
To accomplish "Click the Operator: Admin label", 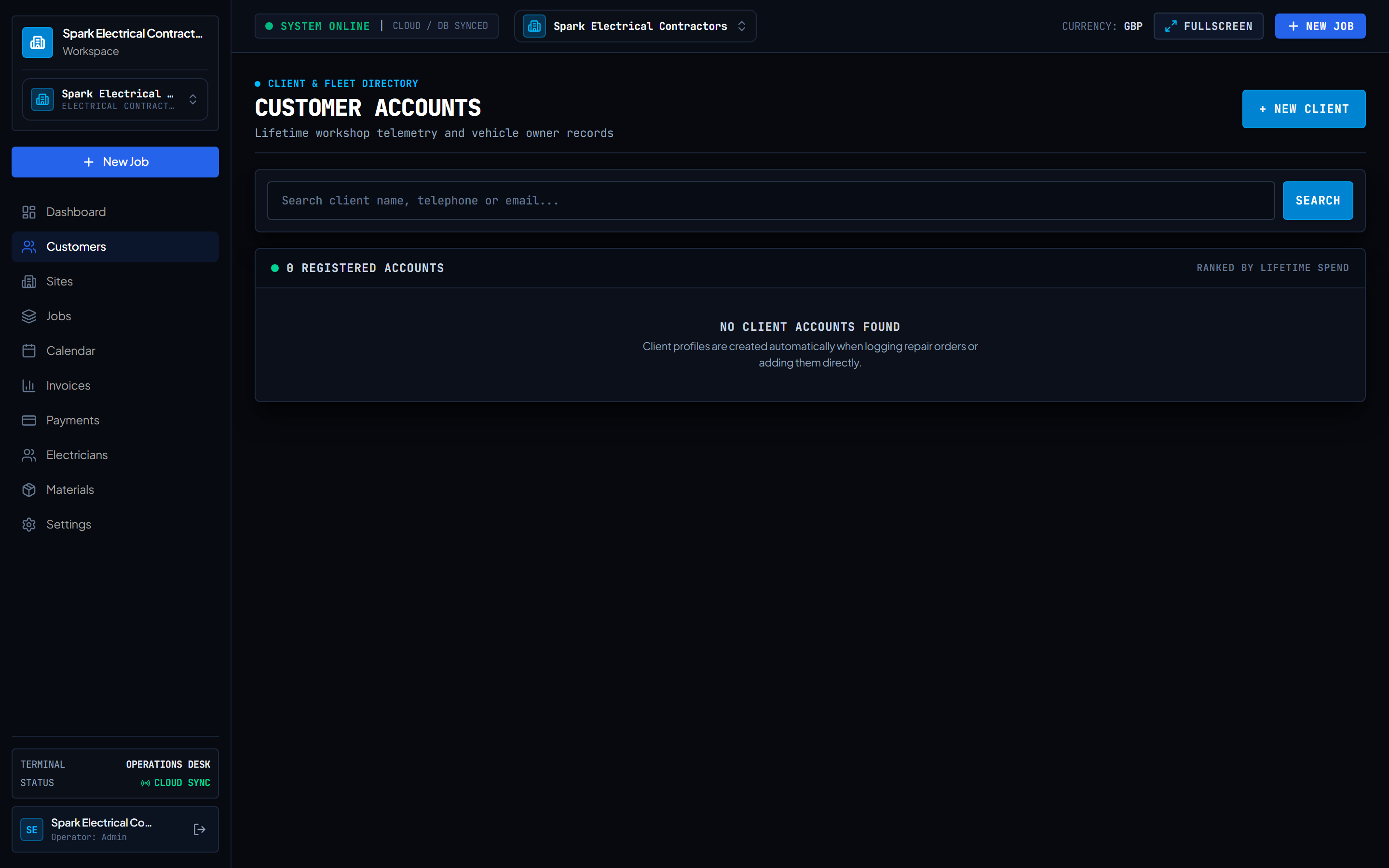I will pos(89,837).
